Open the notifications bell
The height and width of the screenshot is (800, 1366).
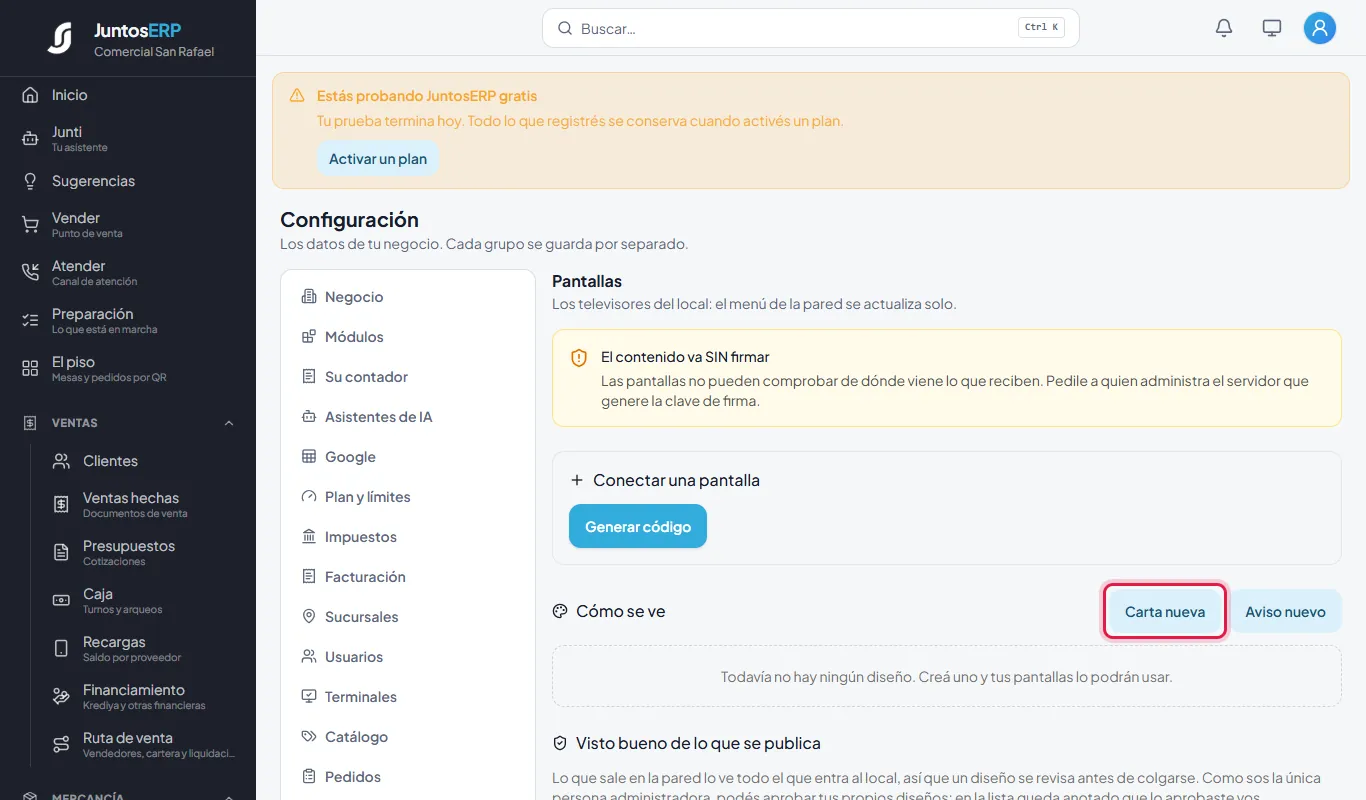click(x=1224, y=28)
